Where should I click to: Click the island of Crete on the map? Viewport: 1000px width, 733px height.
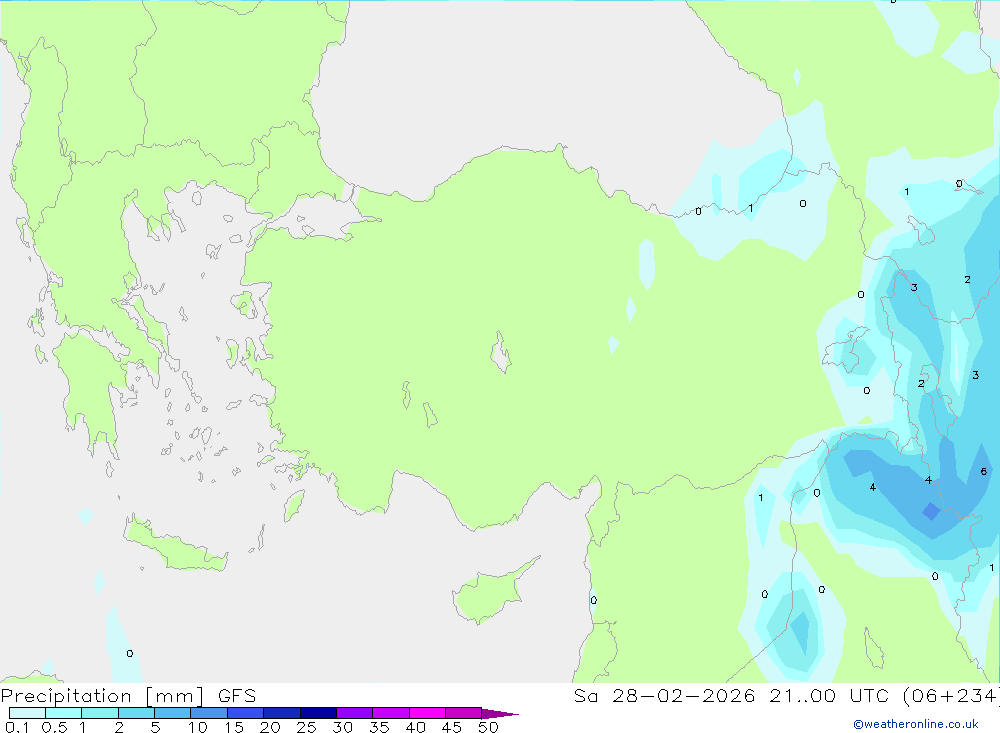tap(175, 543)
